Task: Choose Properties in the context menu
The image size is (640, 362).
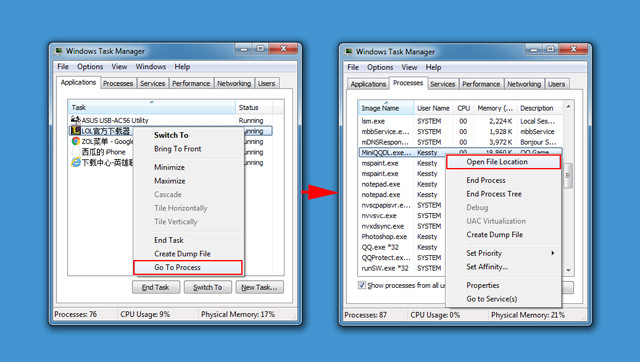Action: tap(503, 285)
